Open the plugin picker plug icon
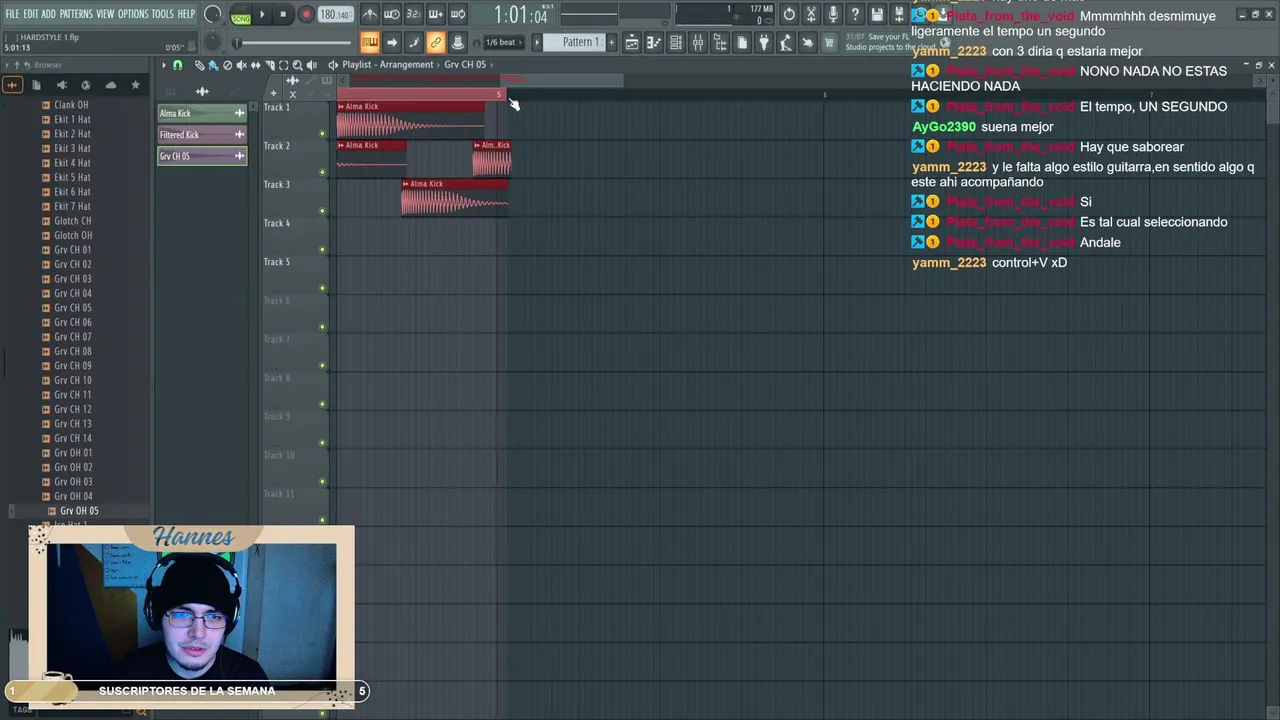Image resolution: width=1280 pixels, height=720 pixels. (x=764, y=42)
